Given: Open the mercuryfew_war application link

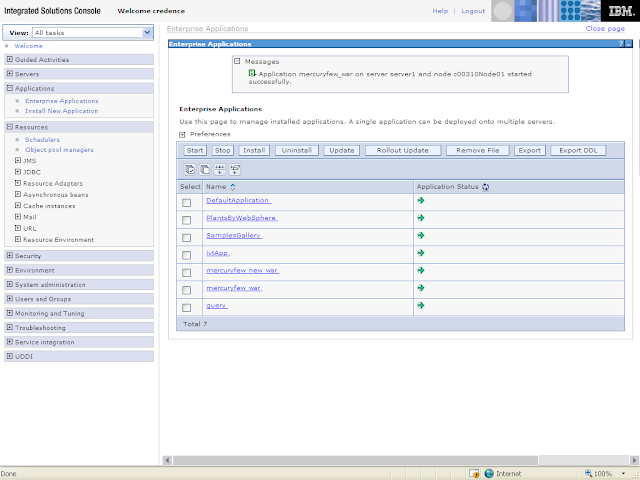Looking at the screenshot, I should point(234,288).
